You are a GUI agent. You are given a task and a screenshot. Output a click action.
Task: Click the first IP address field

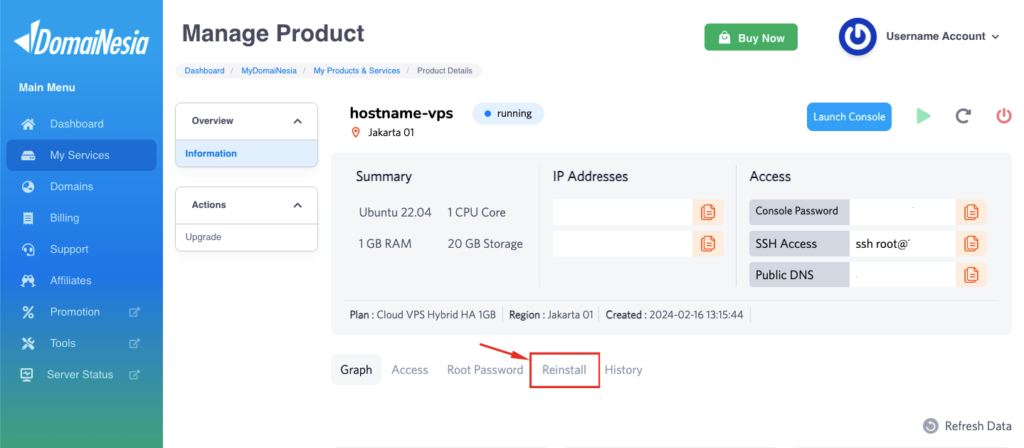622,212
